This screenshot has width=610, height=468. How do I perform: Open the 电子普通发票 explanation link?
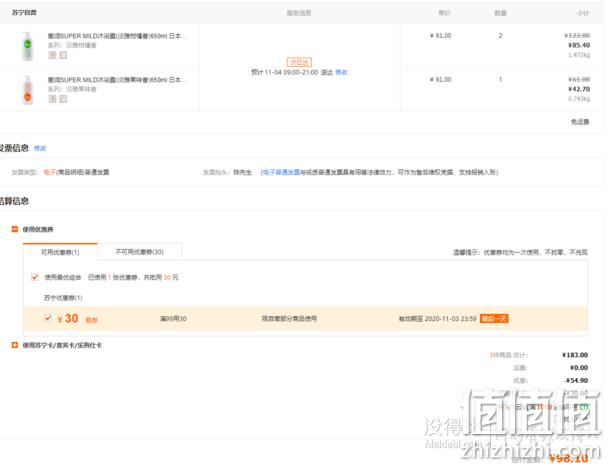coord(281,172)
